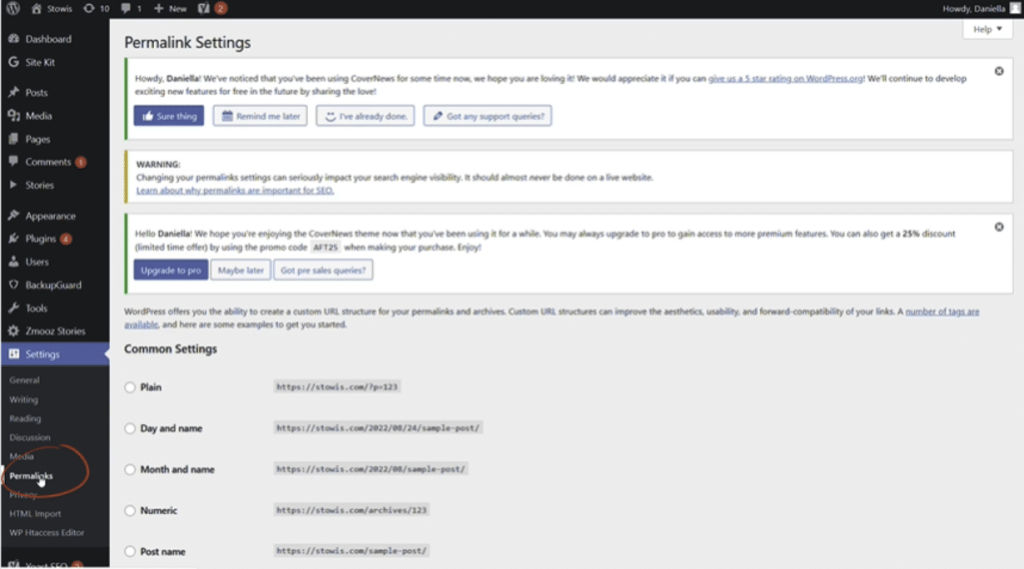Open the WordPress logo menu

[x=13, y=8]
